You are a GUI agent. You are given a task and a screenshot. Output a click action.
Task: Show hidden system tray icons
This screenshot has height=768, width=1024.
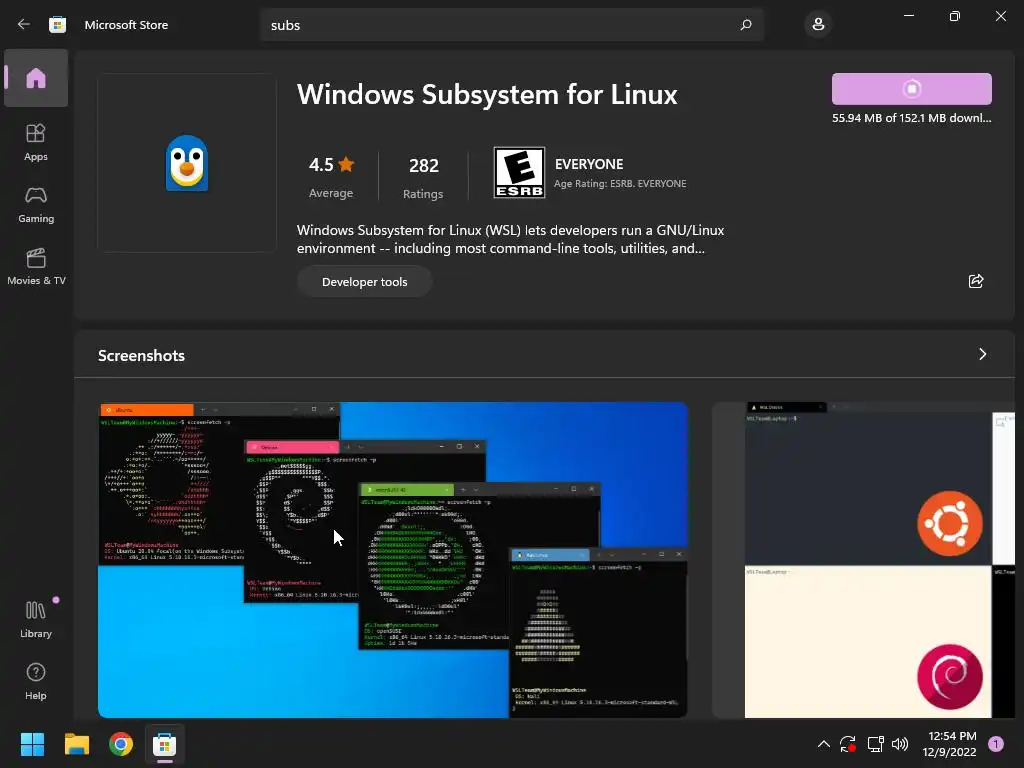point(824,744)
